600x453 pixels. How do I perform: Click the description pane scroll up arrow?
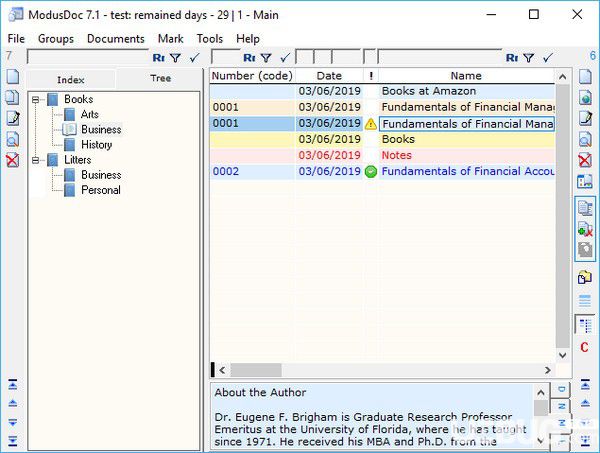coord(541,393)
